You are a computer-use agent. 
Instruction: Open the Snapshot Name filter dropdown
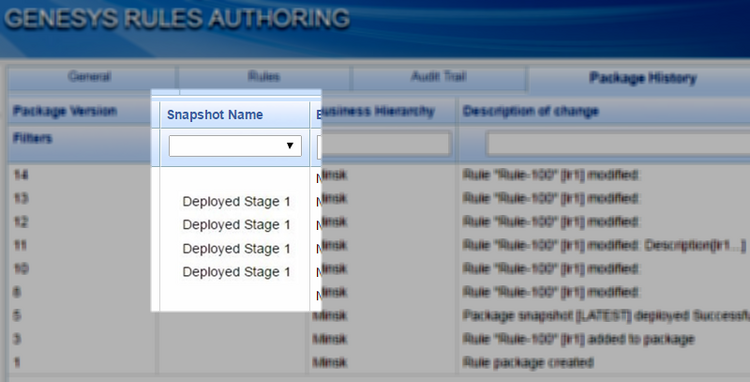(x=235, y=146)
